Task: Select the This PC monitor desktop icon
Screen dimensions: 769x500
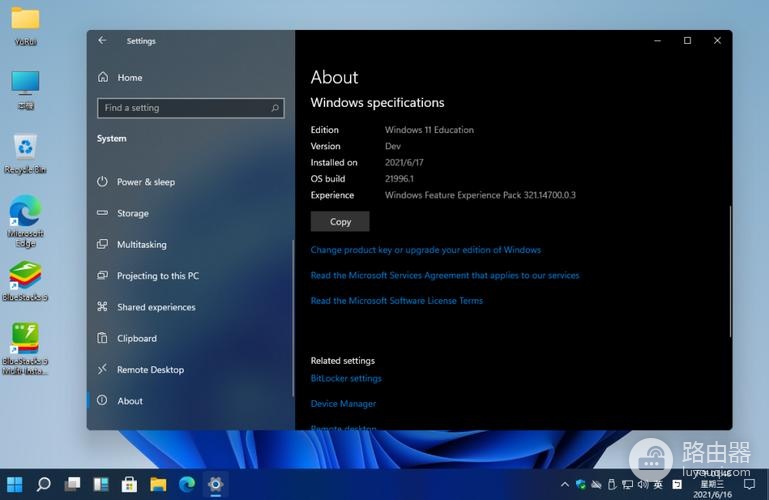Action: click(x=25, y=90)
